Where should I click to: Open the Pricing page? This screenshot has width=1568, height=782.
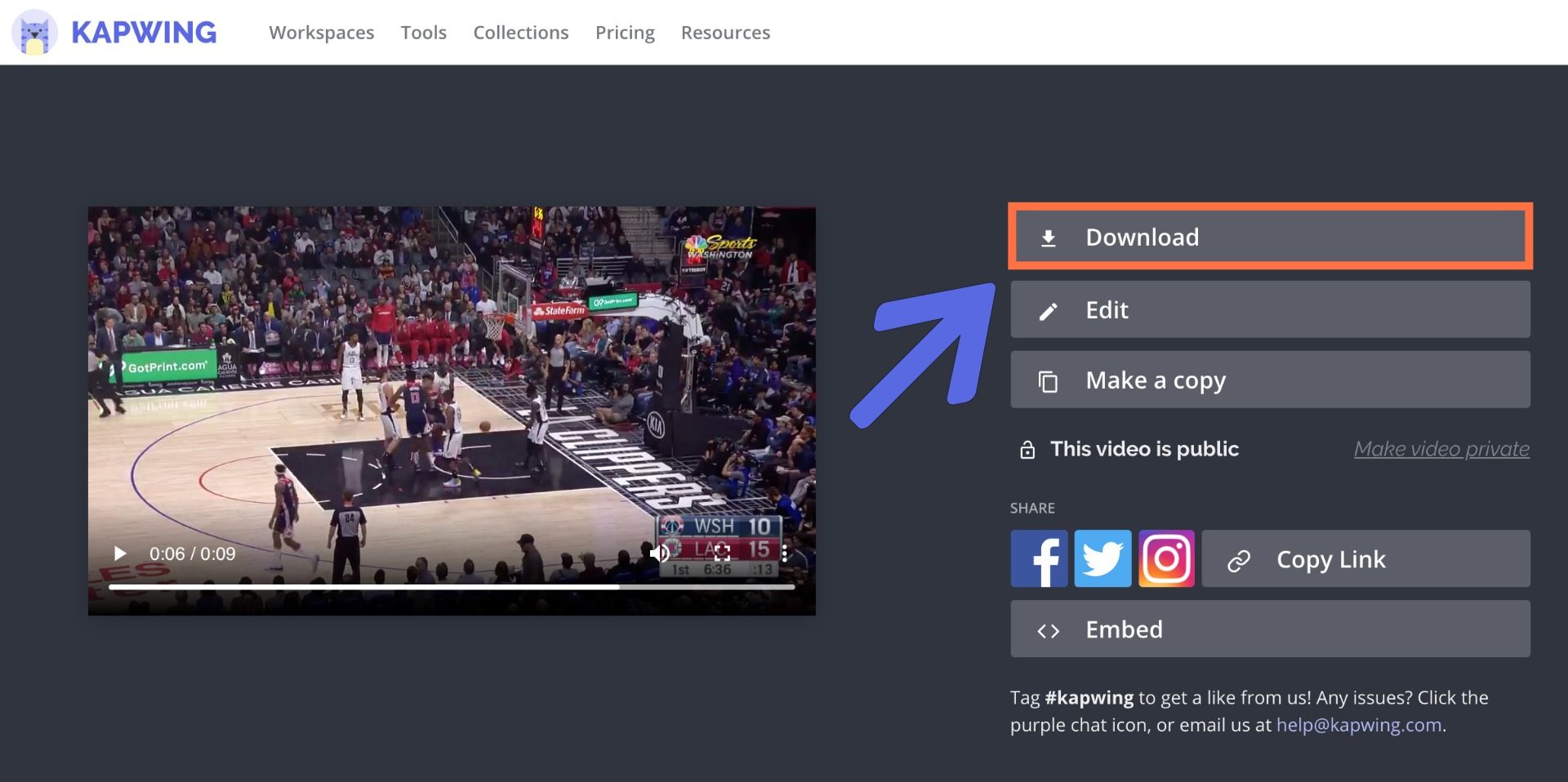[x=625, y=33]
